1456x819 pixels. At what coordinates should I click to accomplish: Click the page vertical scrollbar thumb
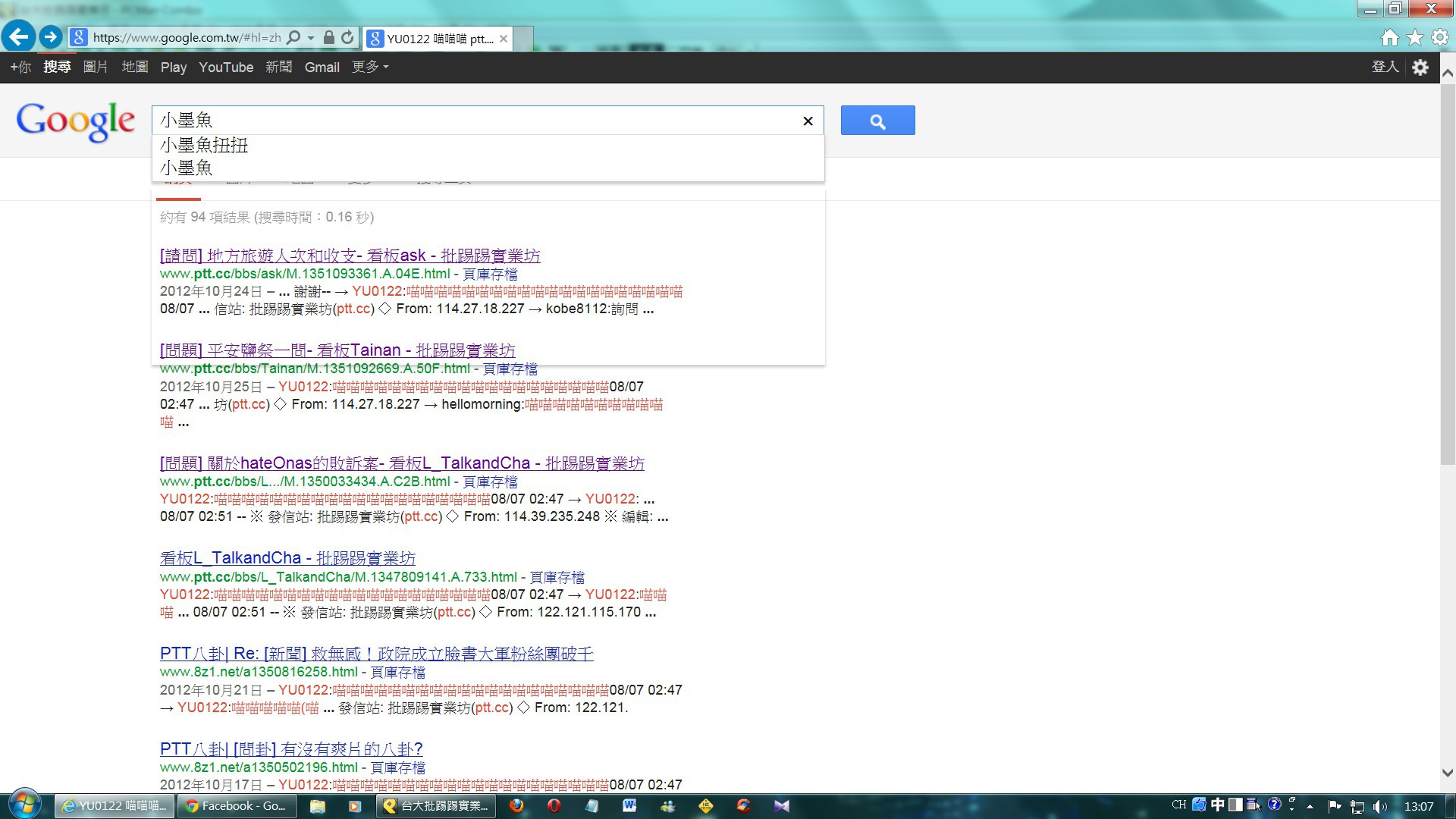tap(1447, 273)
